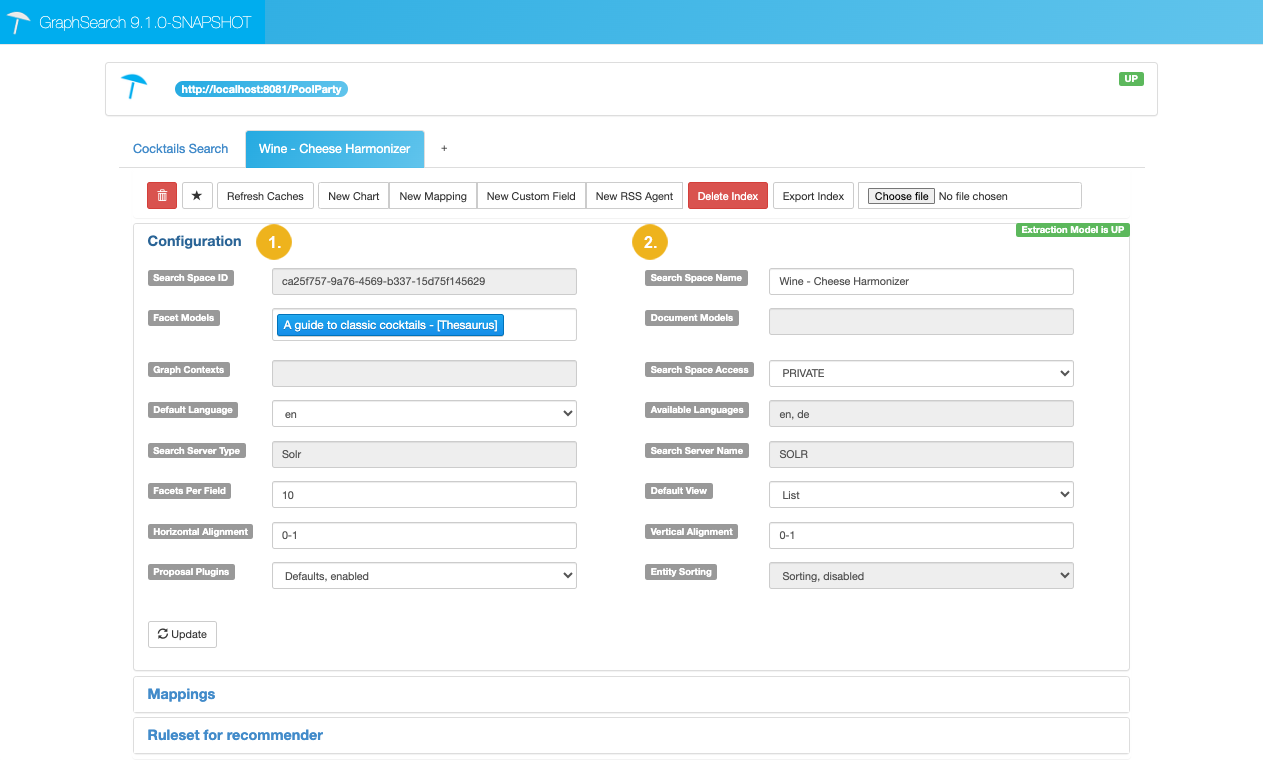Image resolution: width=1263 pixels, height=760 pixels.
Task: Click the Facets Per Field input
Action: click(x=424, y=495)
